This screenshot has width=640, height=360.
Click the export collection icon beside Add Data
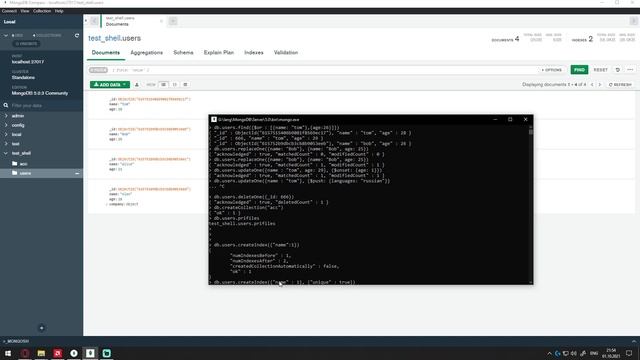tap(137, 84)
